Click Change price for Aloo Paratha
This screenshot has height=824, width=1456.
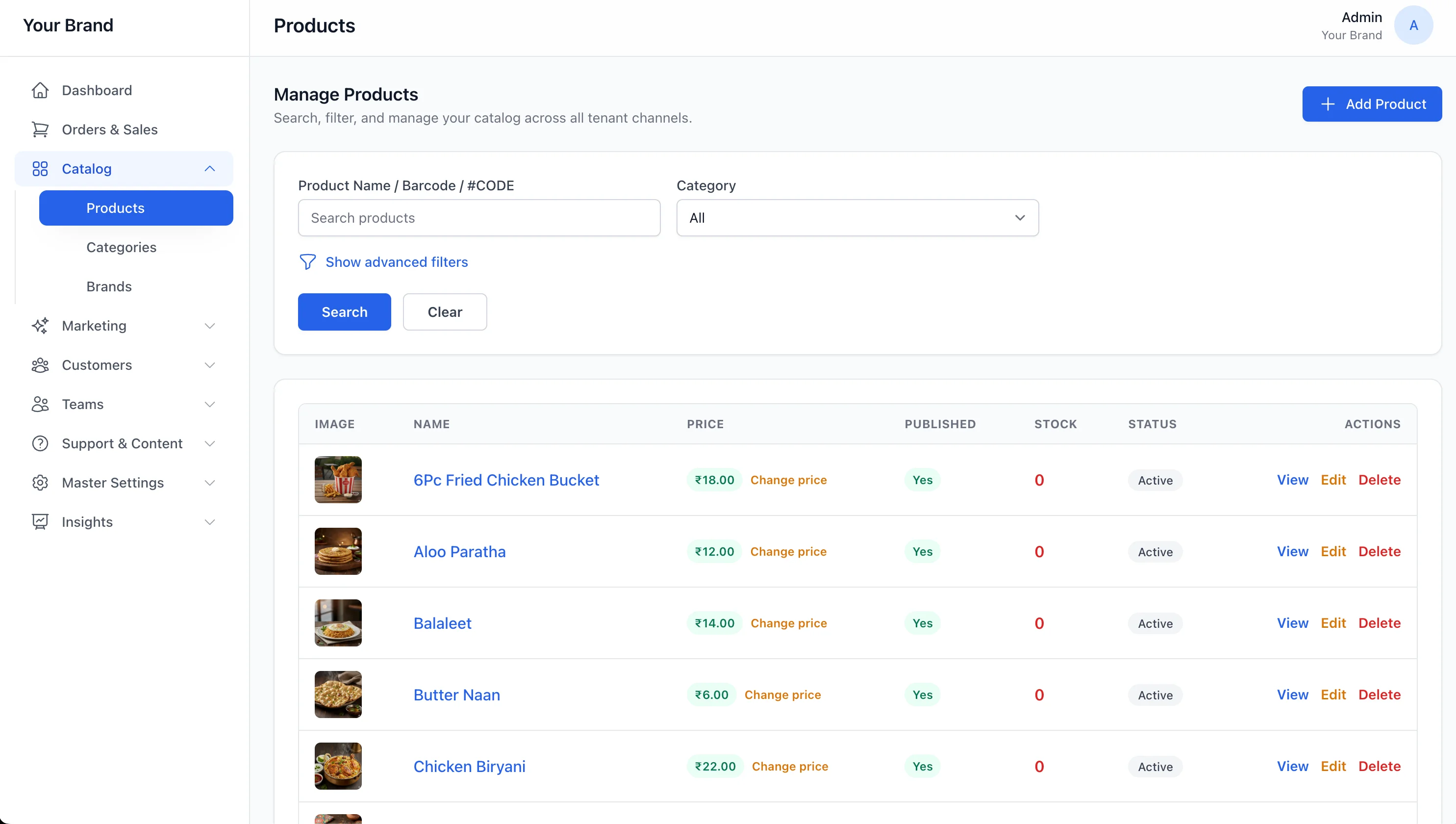coord(788,552)
